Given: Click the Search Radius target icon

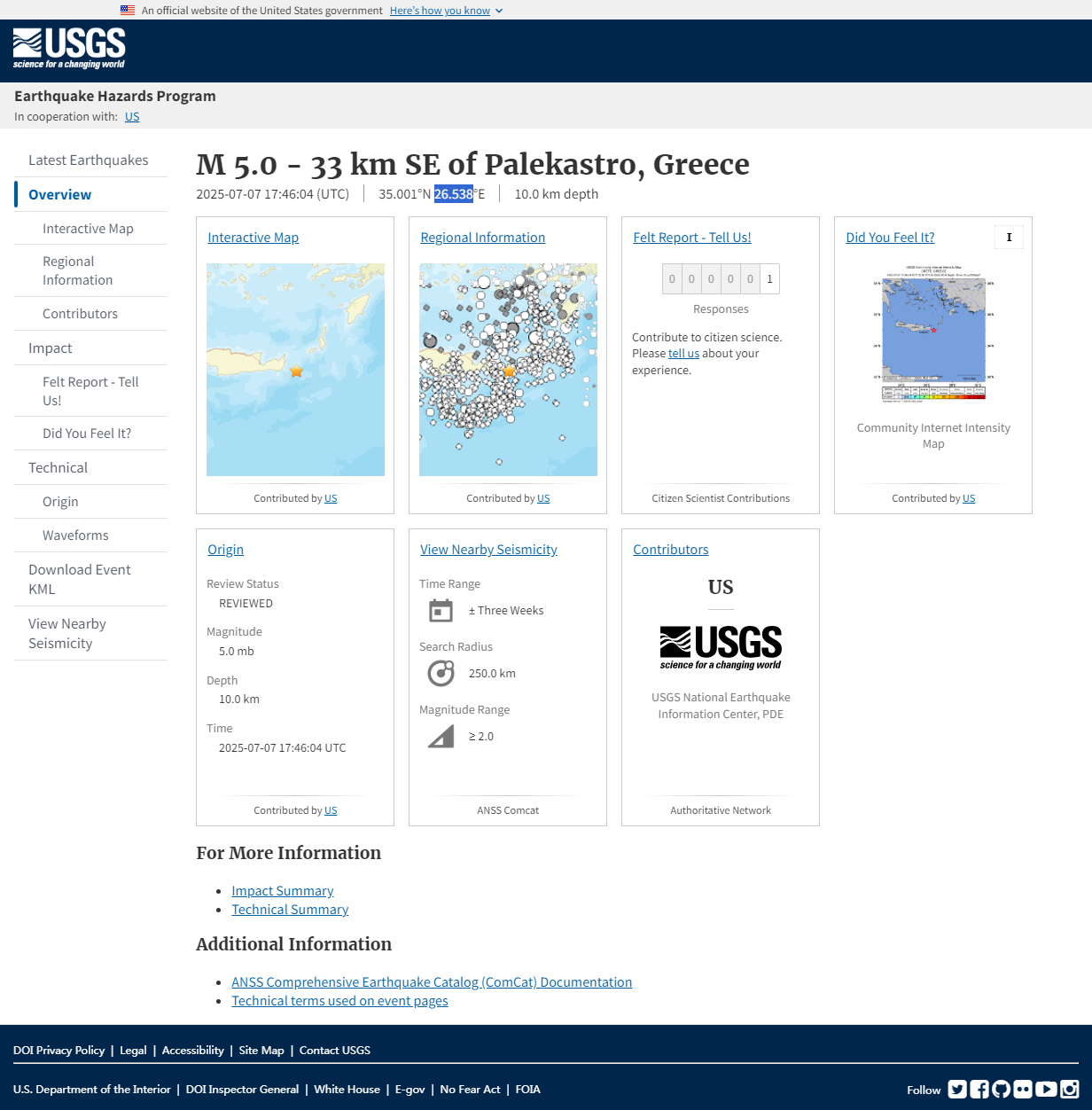Looking at the screenshot, I should [x=441, y=674].
